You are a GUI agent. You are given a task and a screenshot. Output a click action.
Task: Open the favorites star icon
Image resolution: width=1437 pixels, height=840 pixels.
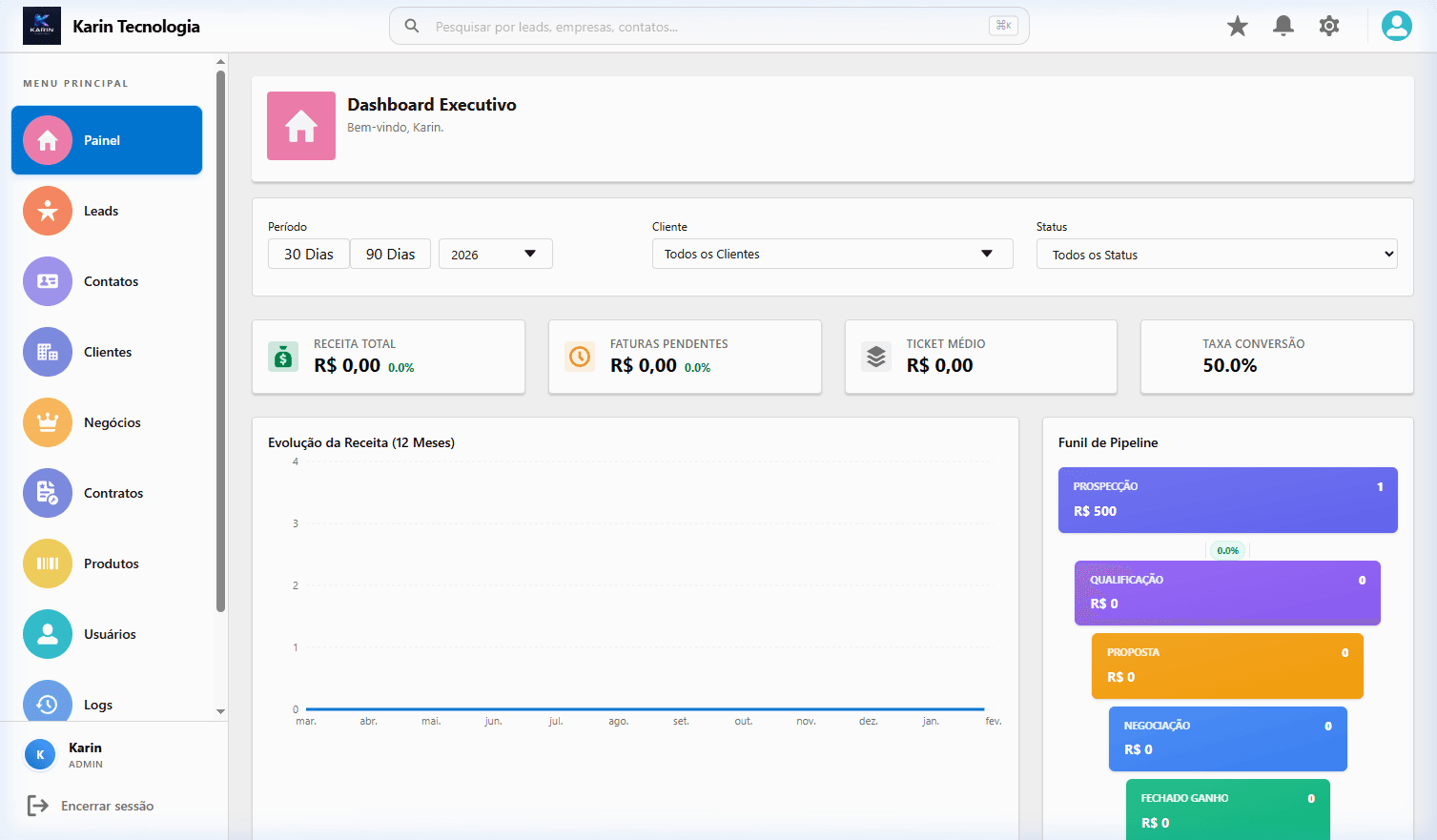1237,26
